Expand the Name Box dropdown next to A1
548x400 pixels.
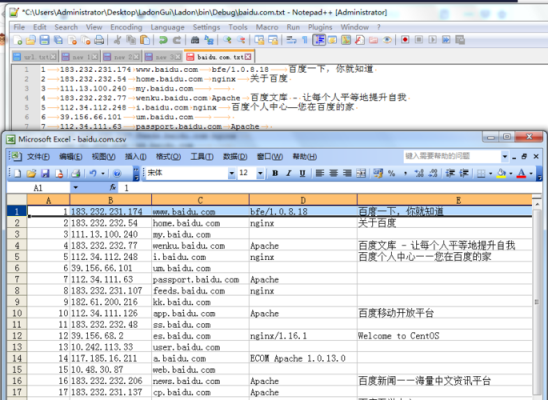click(x=75, y=188)
